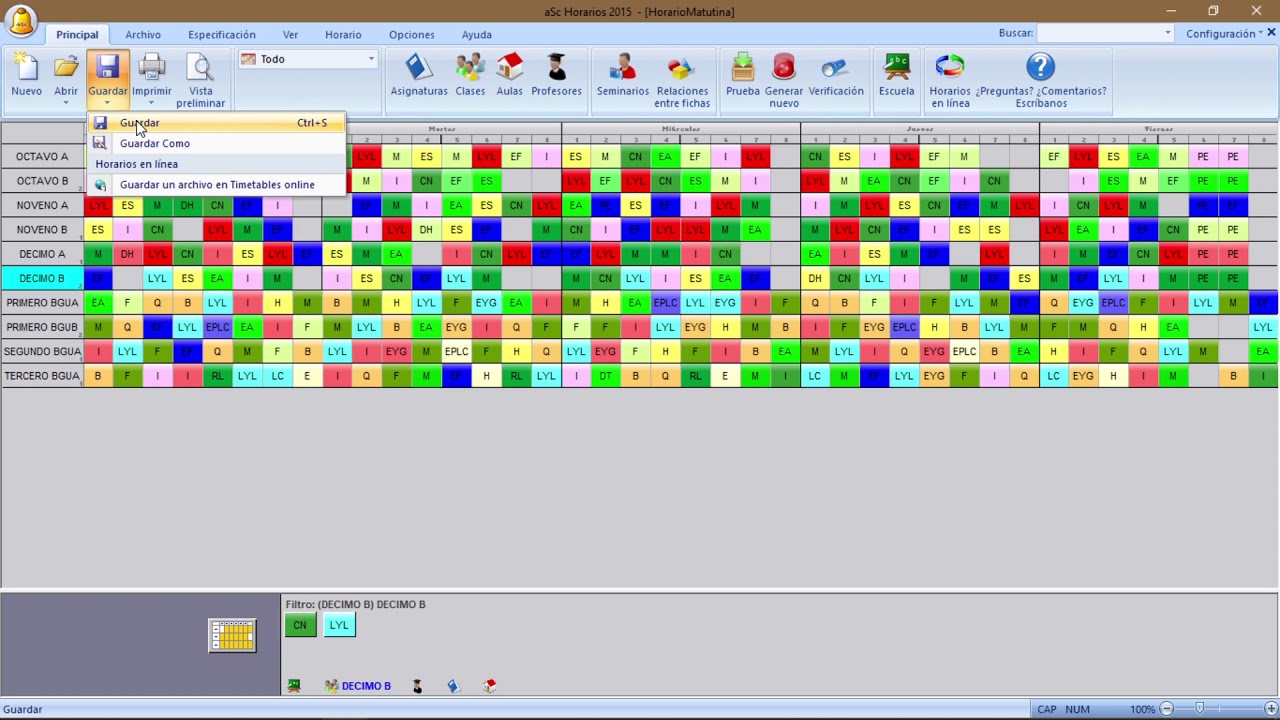Open the Profesores teachers icon
Viewport: 1280px width, 720px height.
556,68
